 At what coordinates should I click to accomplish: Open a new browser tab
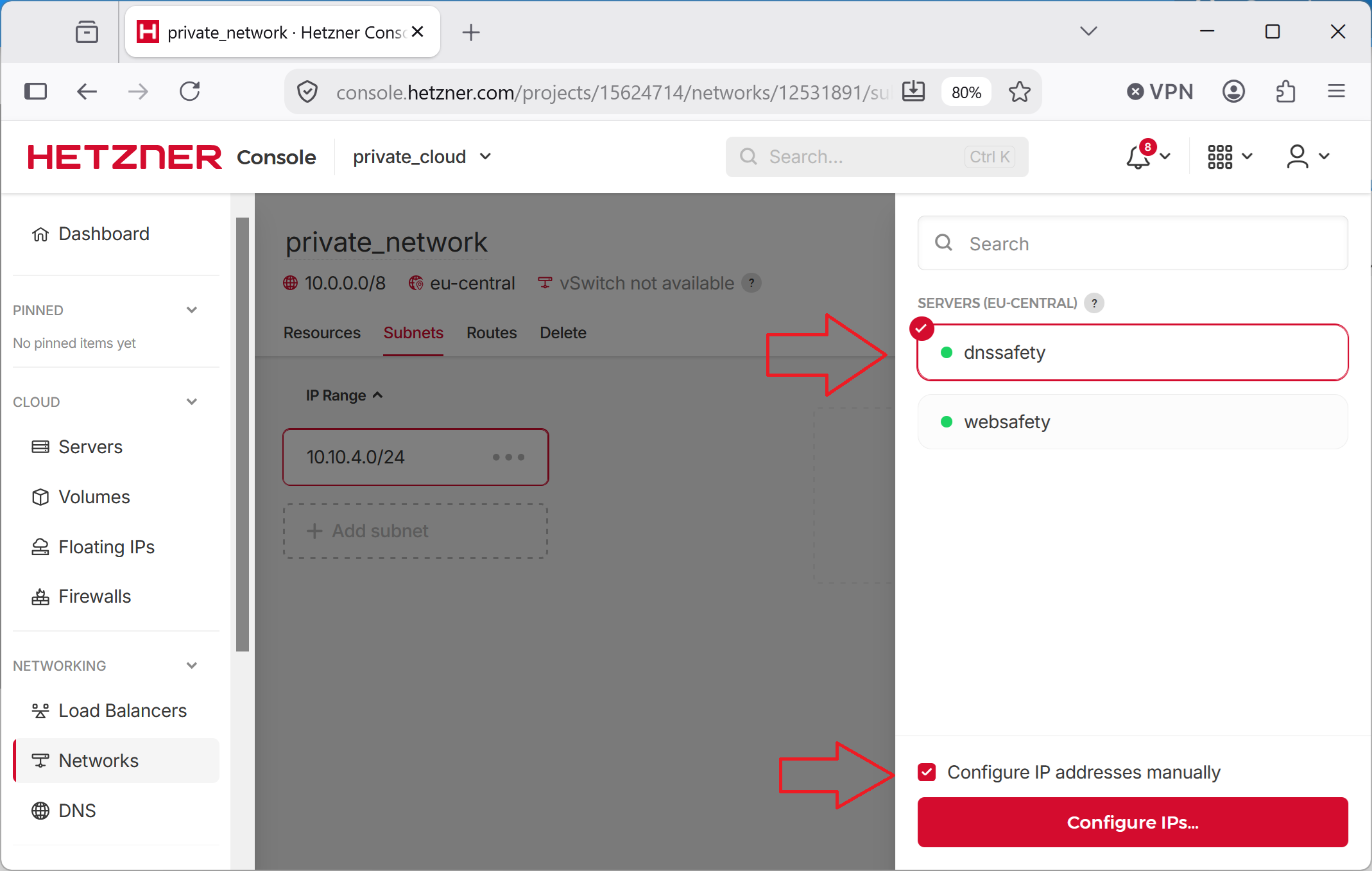(471, 32)
